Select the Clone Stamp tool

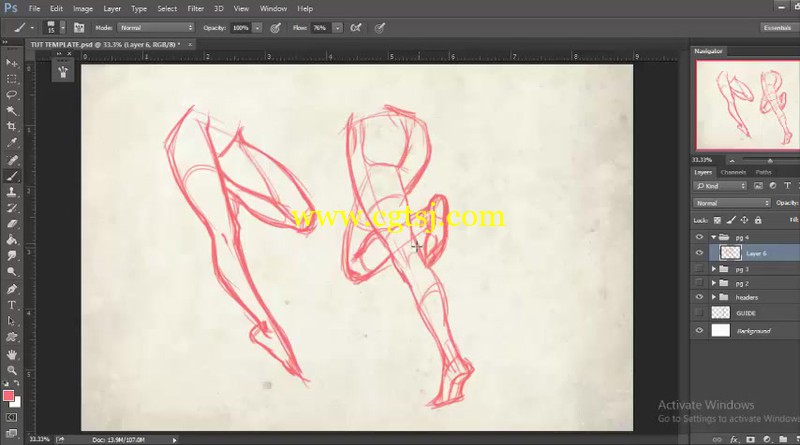(11, 192)
